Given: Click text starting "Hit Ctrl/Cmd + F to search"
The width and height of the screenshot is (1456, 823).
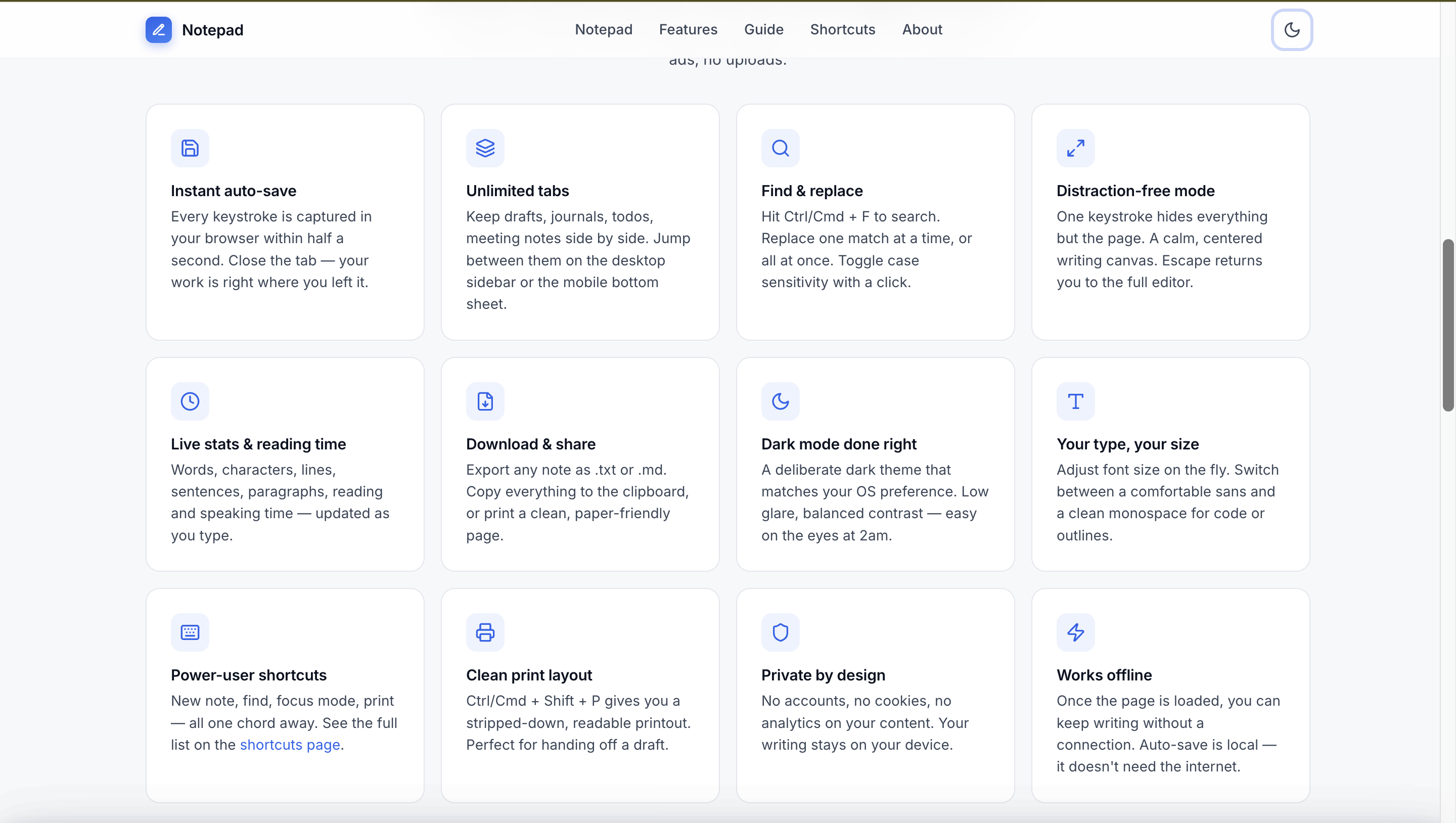Looking at the screenshot, I should tap(867, 249).
